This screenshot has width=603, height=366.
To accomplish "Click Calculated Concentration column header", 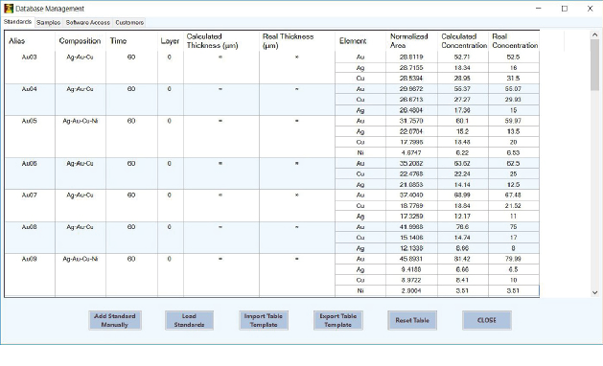I will click(x=463, y=41).
